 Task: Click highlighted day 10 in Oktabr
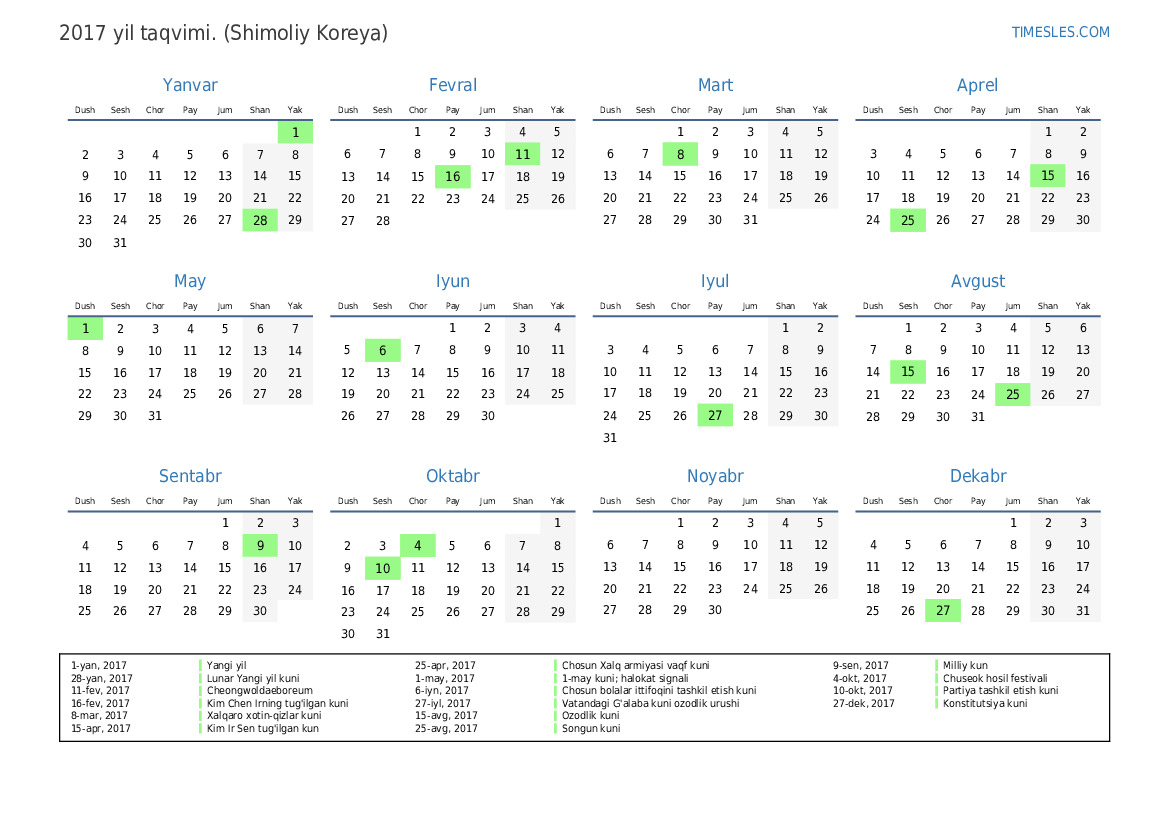[382, 568]
